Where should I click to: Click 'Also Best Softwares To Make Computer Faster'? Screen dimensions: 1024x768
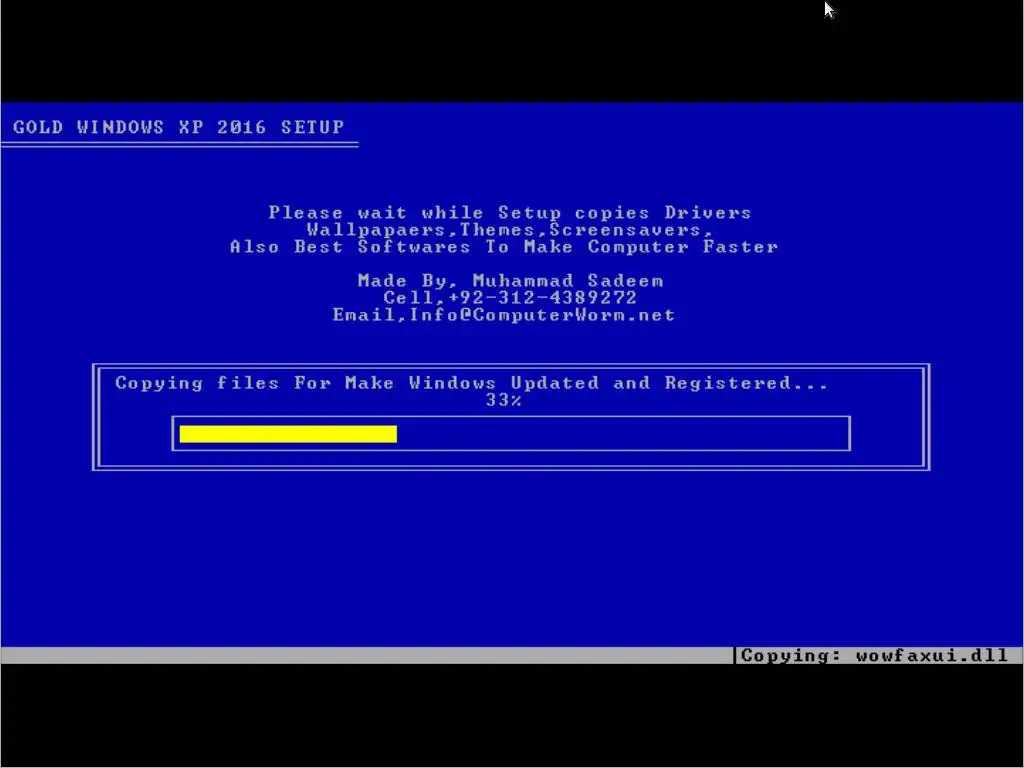pyautogui.click(x=504, y=247)
